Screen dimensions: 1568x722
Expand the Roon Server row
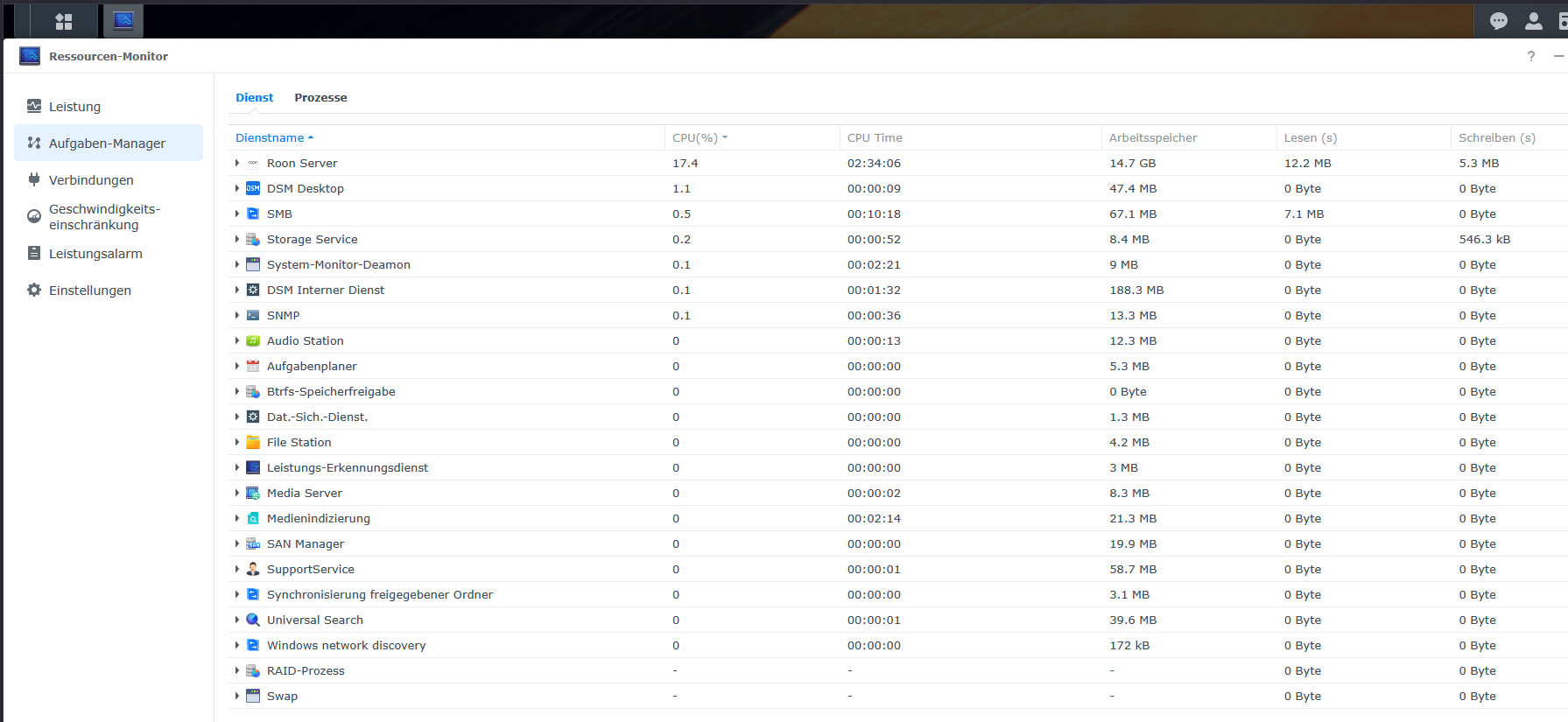click(x=237, y=163)
